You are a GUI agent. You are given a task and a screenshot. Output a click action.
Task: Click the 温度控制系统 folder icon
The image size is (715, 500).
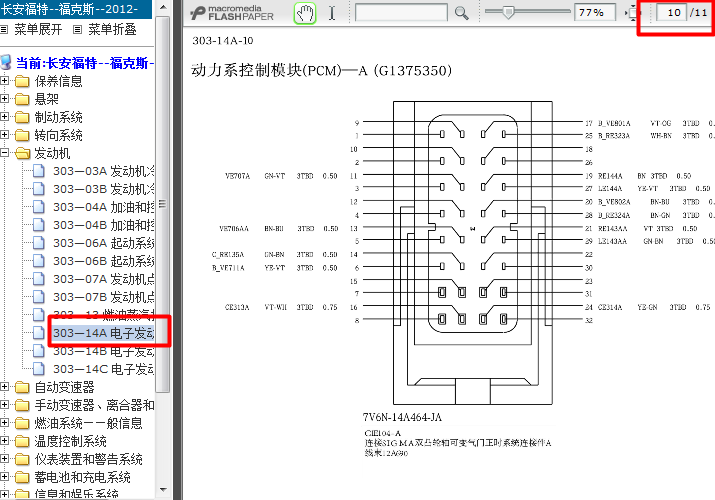click(x=22, y=441)
